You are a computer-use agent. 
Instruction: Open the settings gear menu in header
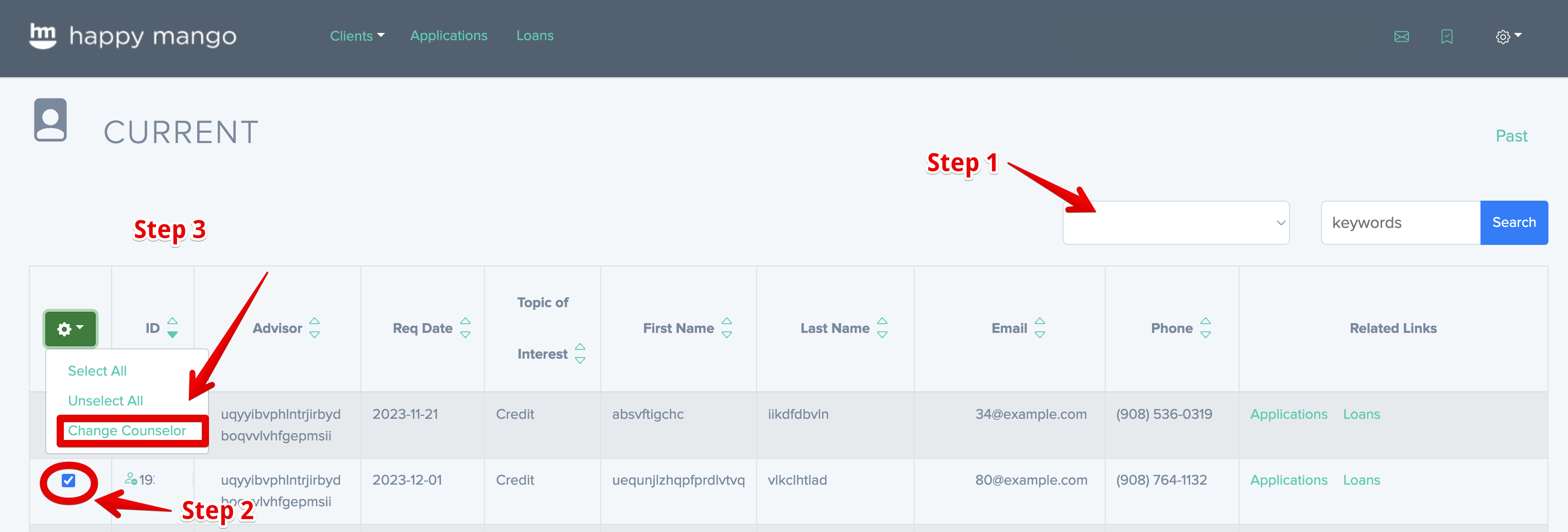click(1507, 37)
